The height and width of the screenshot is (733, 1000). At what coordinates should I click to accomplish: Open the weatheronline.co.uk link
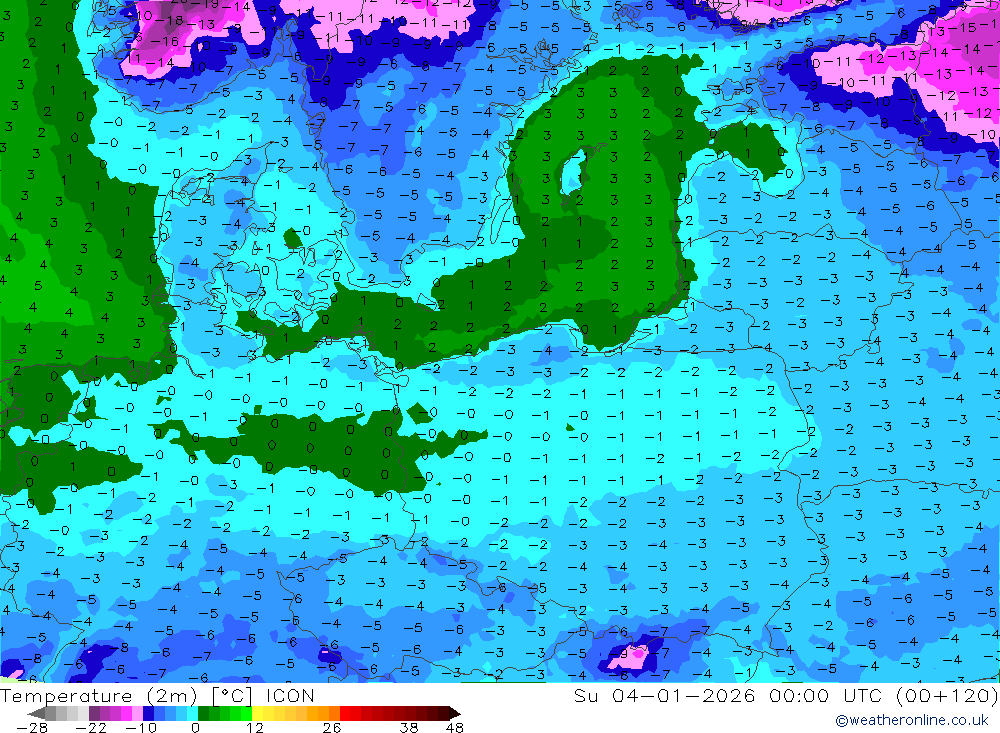coord(912,720)
